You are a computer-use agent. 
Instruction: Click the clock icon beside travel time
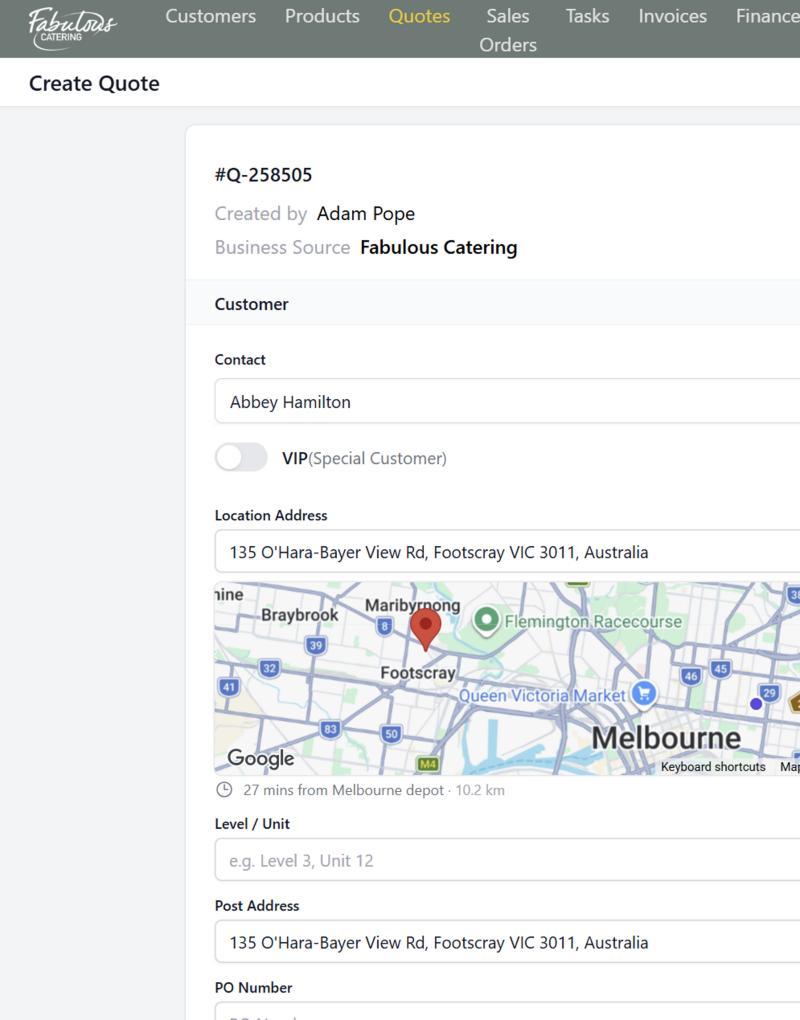[224, 790]
